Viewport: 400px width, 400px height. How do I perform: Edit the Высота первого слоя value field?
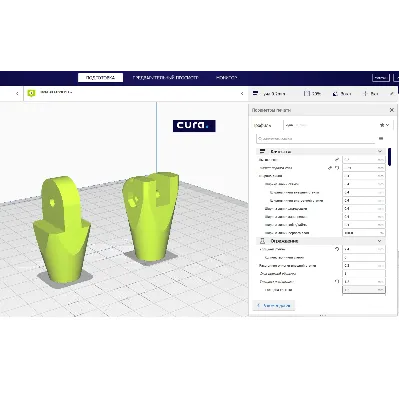point(364,168)
